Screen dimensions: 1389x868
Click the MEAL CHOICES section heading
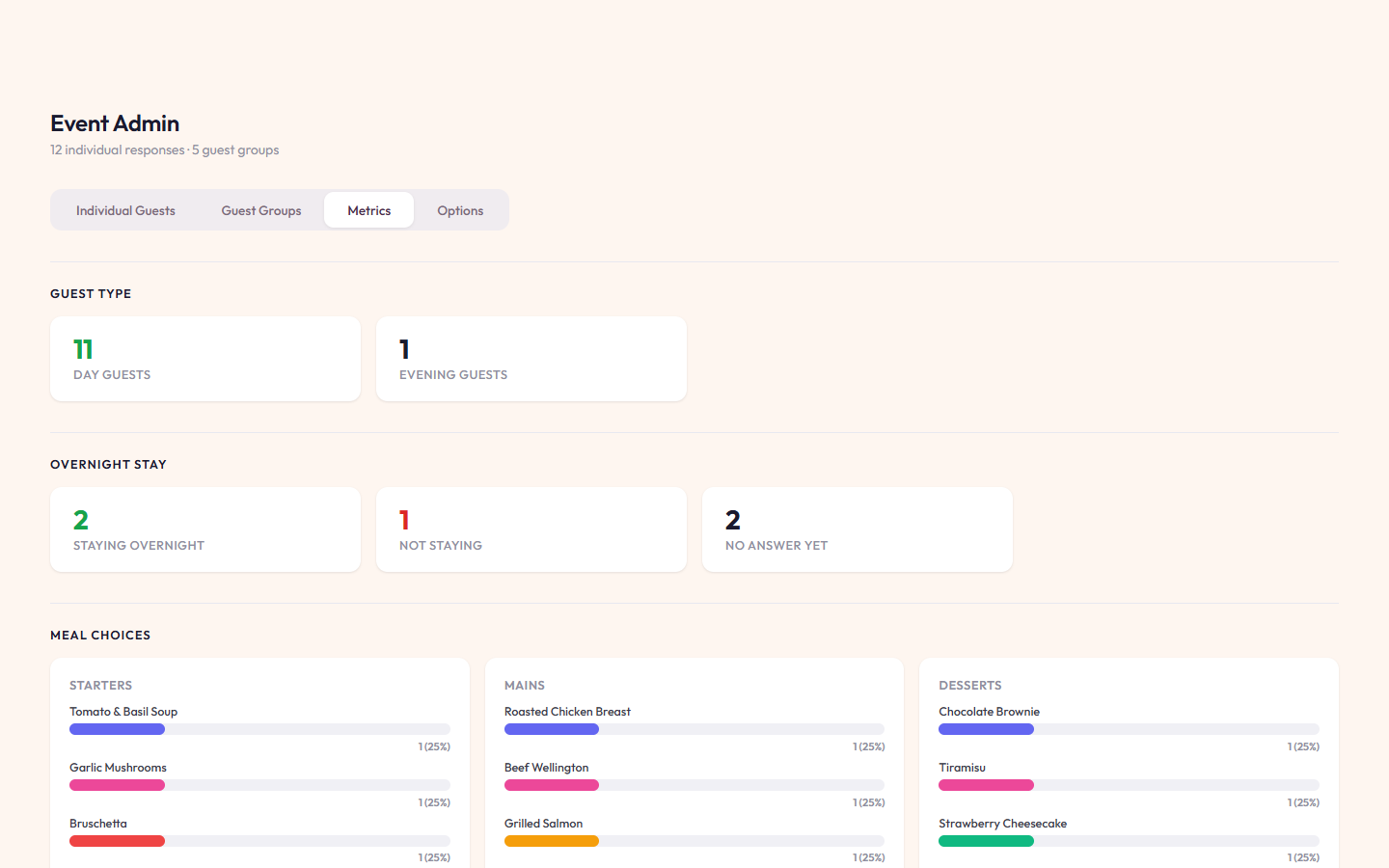pos(100,635)
